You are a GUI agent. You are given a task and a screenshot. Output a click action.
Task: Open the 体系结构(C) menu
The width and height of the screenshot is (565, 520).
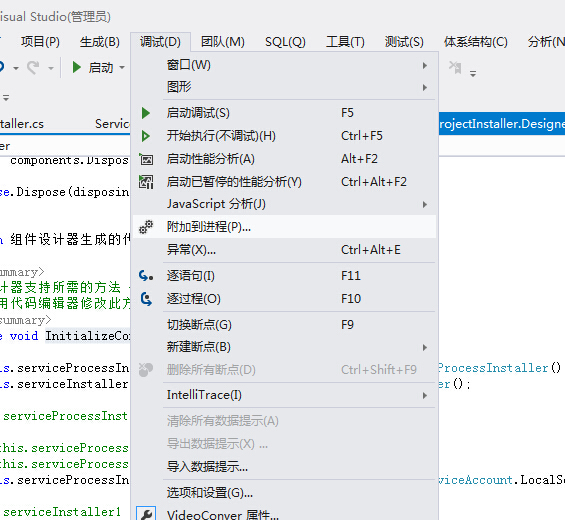coord(476,42)
